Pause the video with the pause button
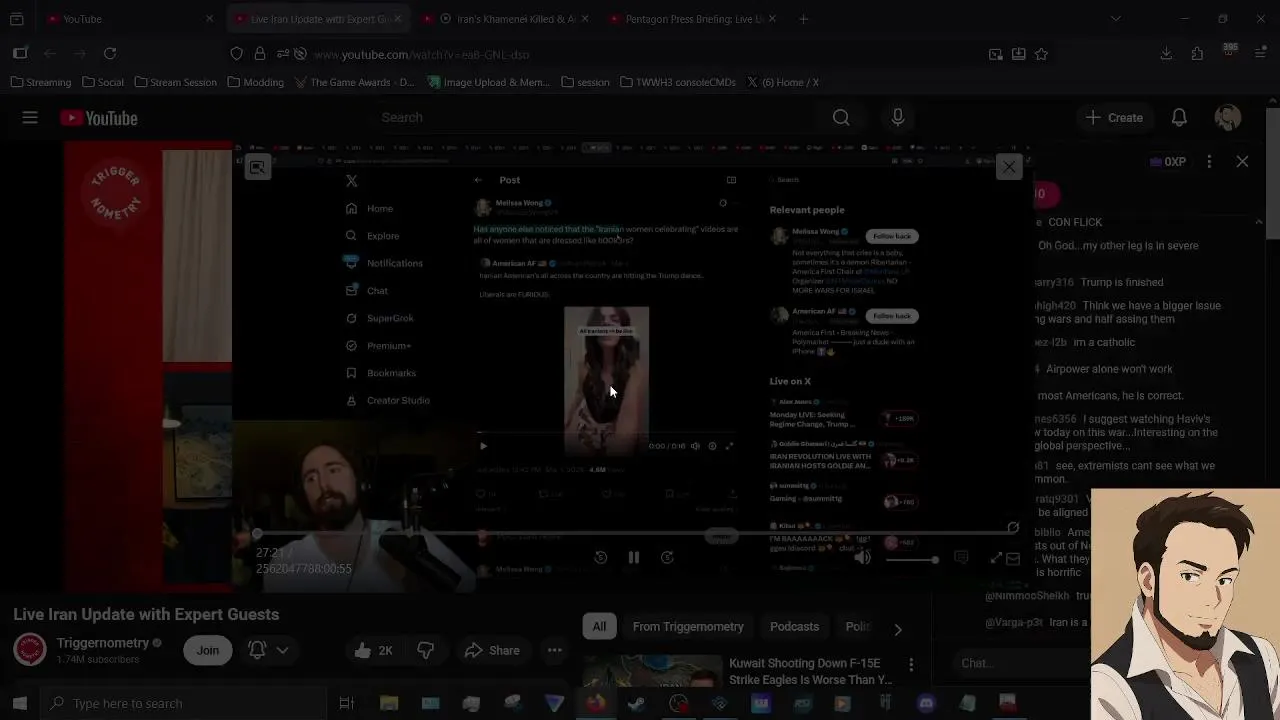1280x720 pixels. click(x=634, y=558)
